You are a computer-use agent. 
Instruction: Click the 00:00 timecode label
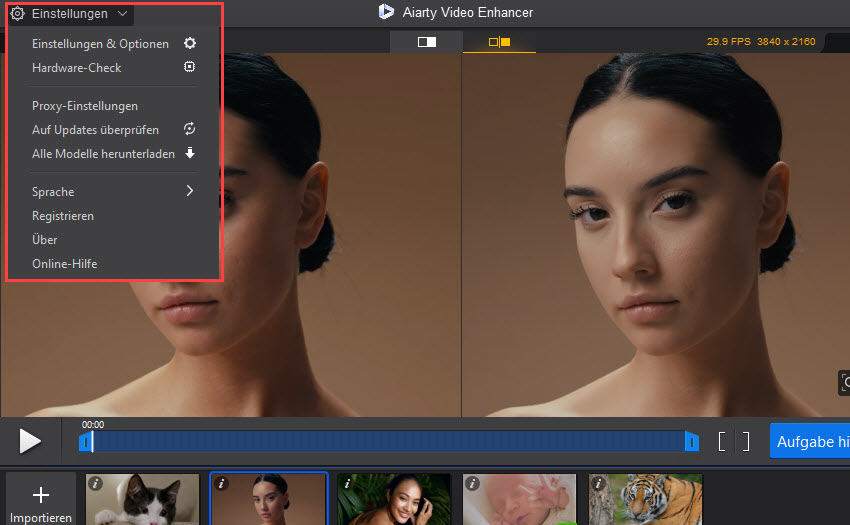(93, 425)
